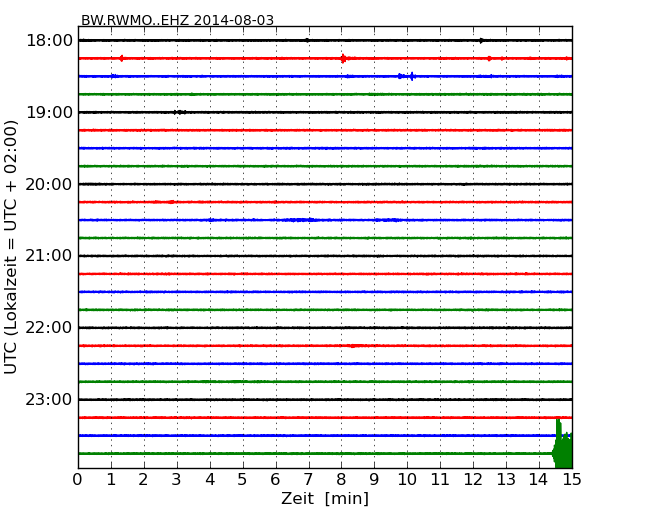Click the red blip near minute 8 on 22:15 trace
Viewport: 650px width, 520px height.
click(x=355, y=345)
